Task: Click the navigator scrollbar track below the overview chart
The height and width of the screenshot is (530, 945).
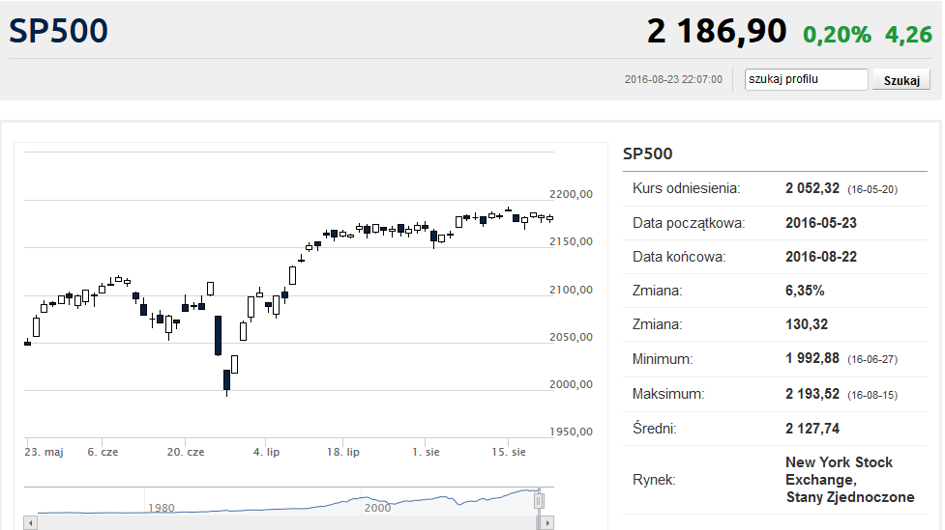Action: 280,523
